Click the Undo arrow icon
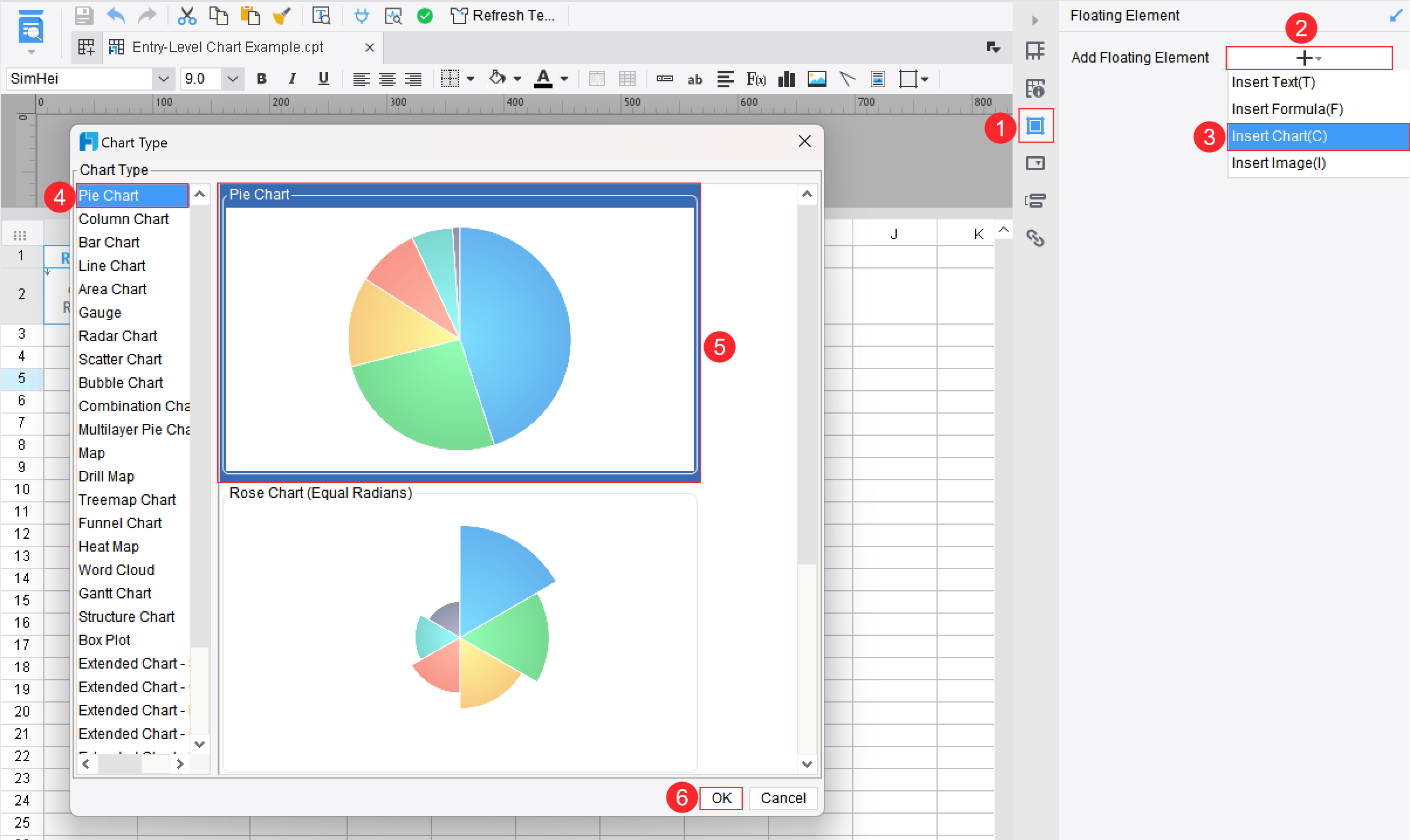1410x840 pixels. 116,16
